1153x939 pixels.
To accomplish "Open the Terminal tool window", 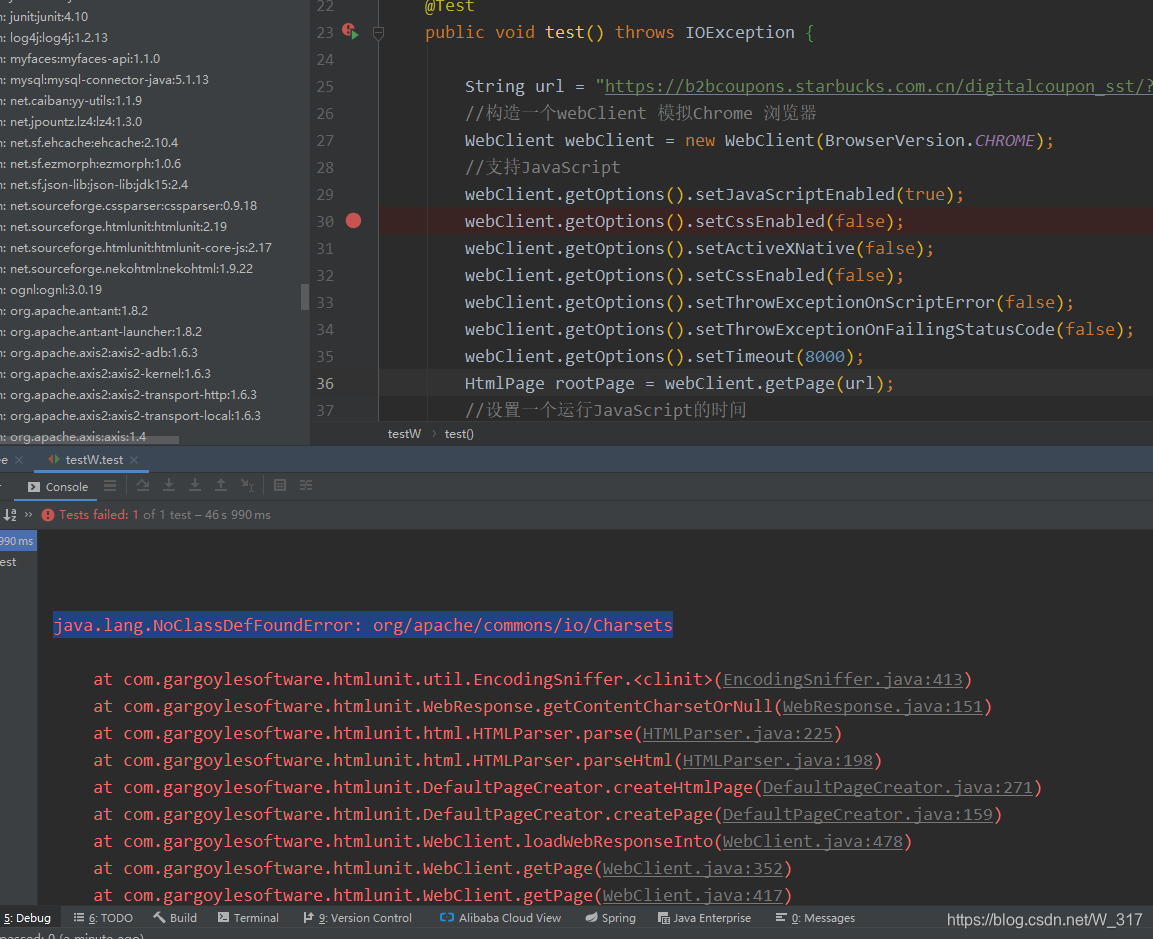I will pyautogui.click(x=247, y=917).
